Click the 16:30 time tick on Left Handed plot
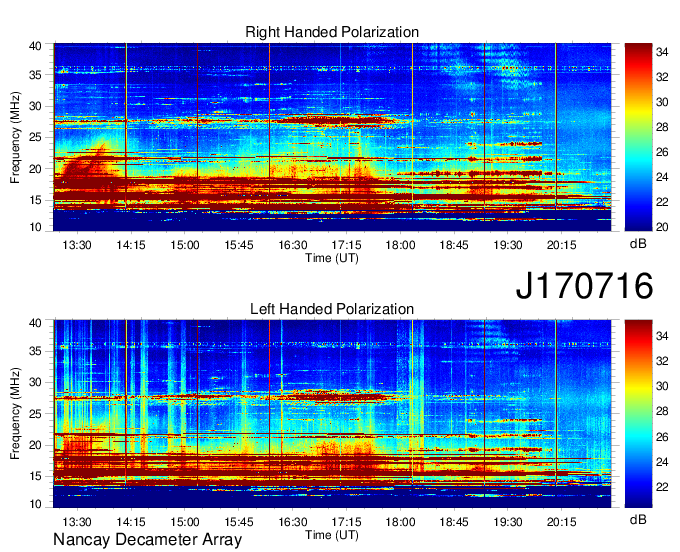The width and height of the screenshot is (680, 552). coord(292,521)
